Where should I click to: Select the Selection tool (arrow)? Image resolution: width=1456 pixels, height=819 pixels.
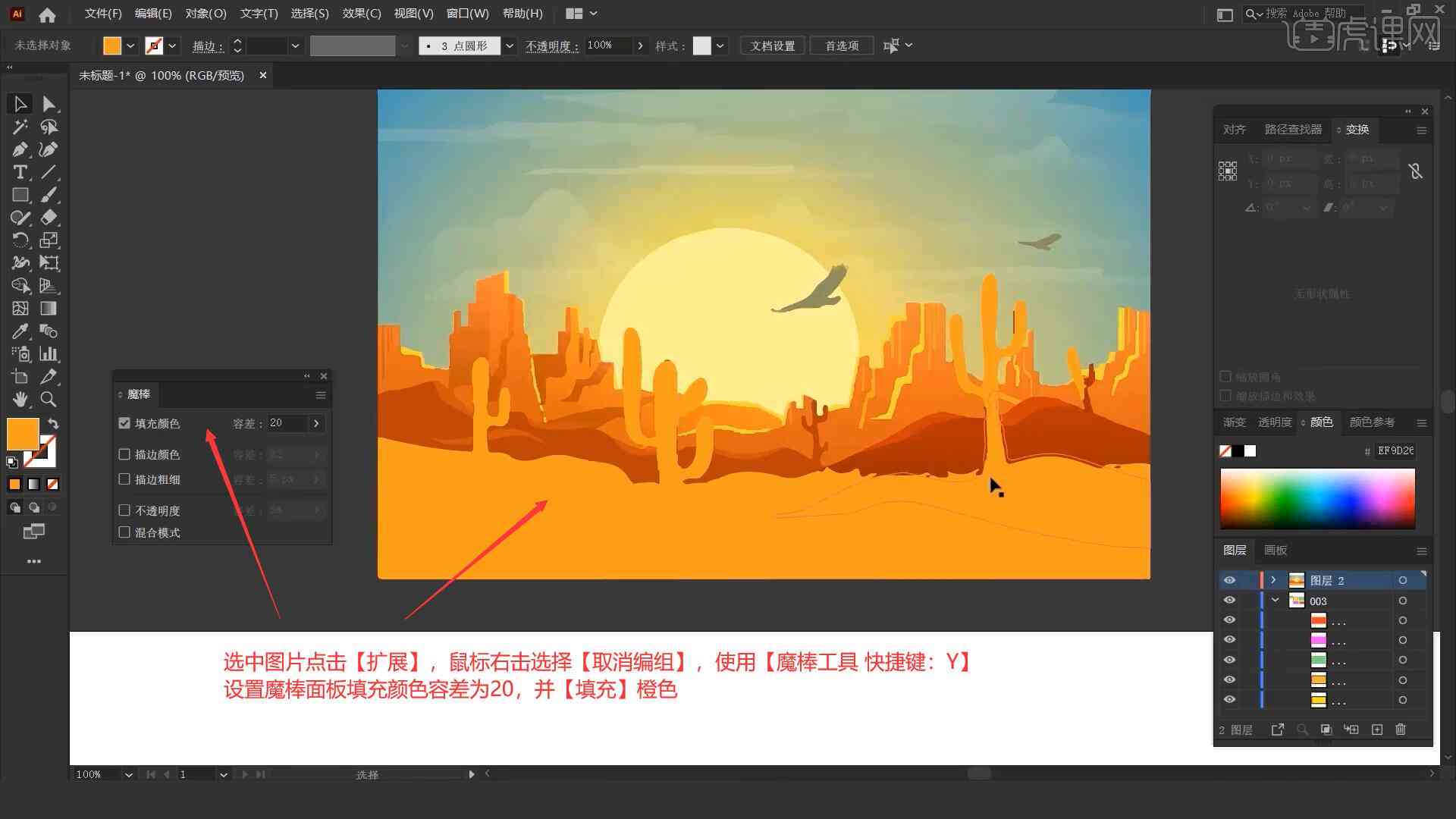[x=18, y=103]
